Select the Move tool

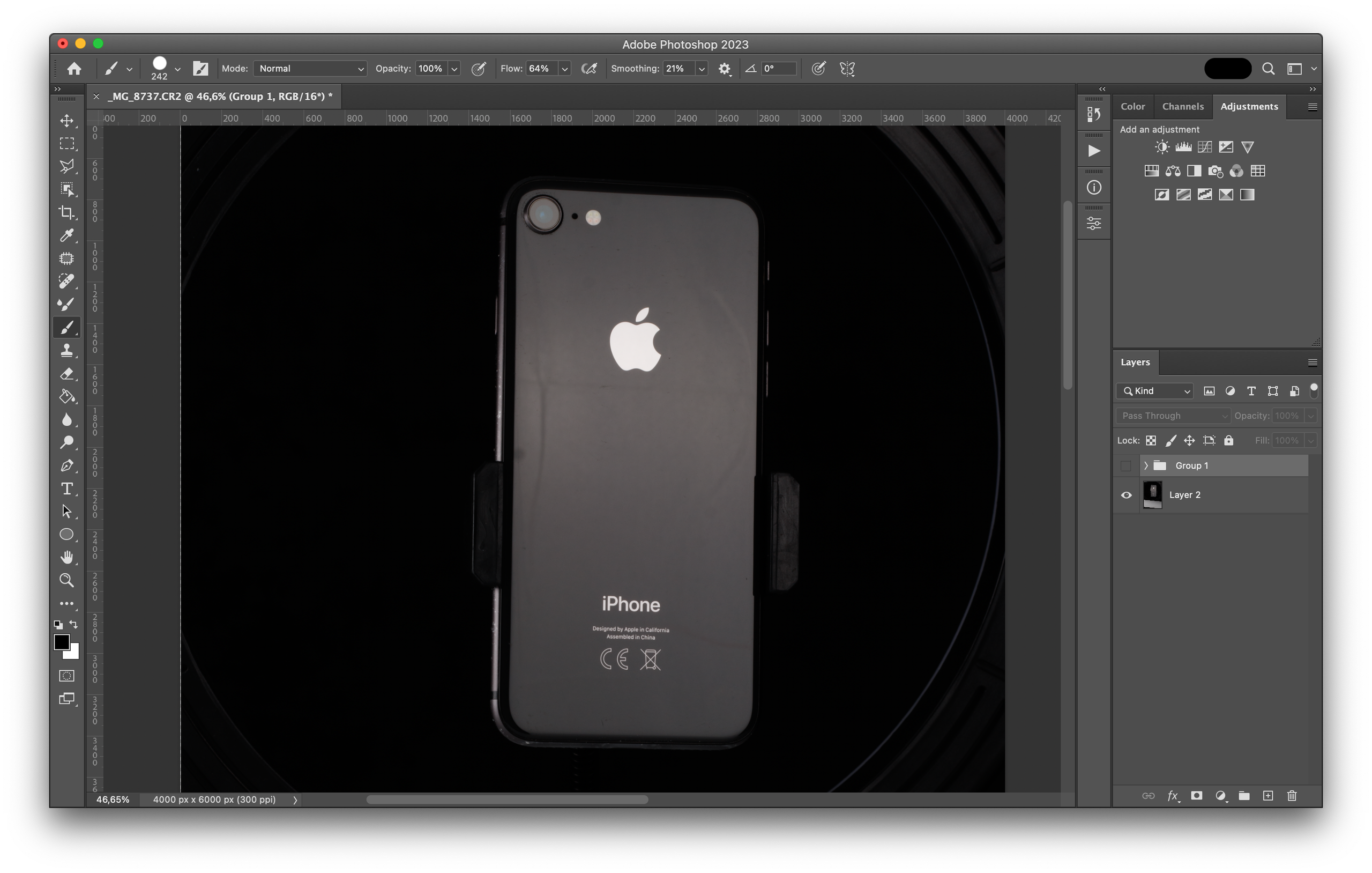point(66,120)
